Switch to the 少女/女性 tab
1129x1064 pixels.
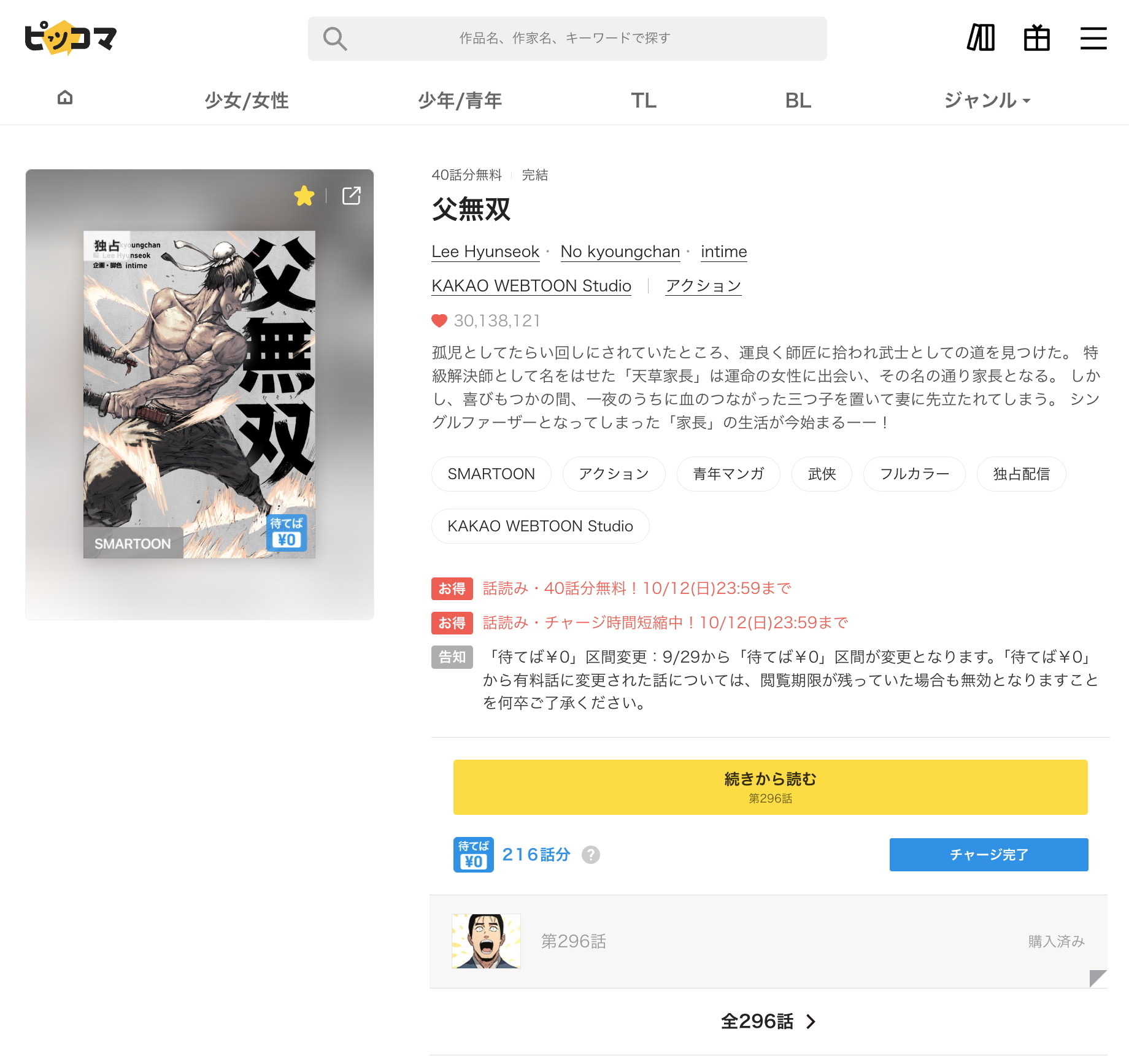pyautogui.click(x=247, y=100)
